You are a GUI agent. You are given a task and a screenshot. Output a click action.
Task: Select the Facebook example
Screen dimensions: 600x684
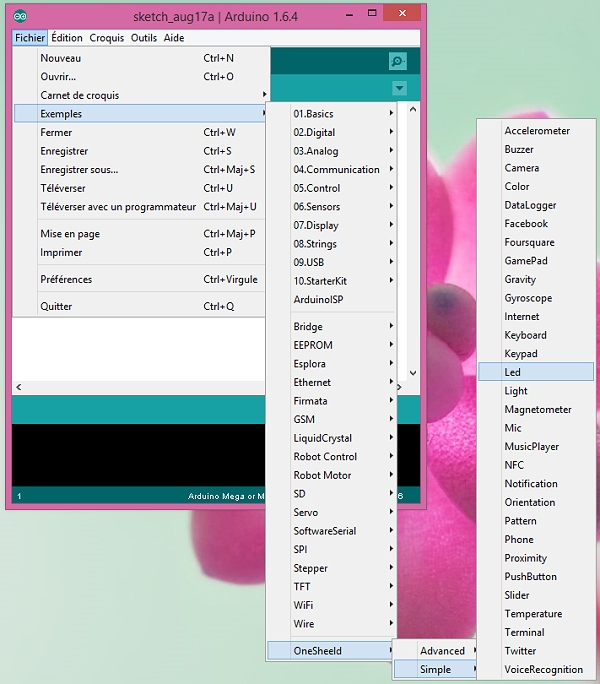pyautogui.click(x=536, y=224)
